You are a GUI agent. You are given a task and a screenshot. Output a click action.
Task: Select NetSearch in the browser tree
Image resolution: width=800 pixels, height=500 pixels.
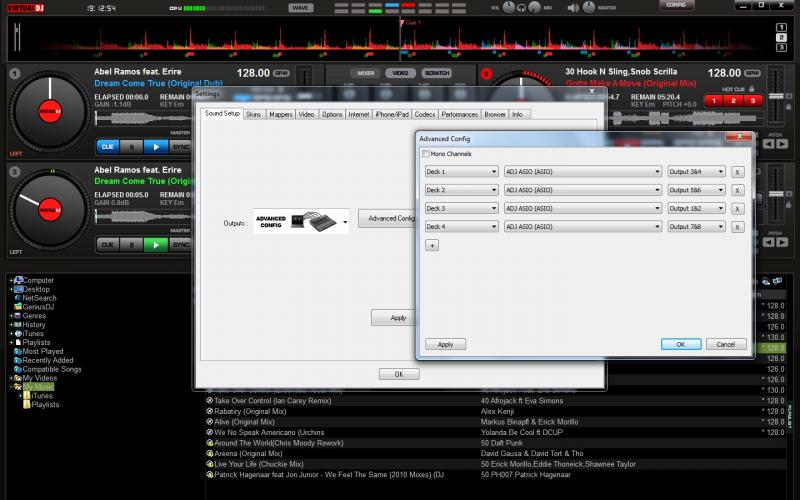click(x=39, y=298)
